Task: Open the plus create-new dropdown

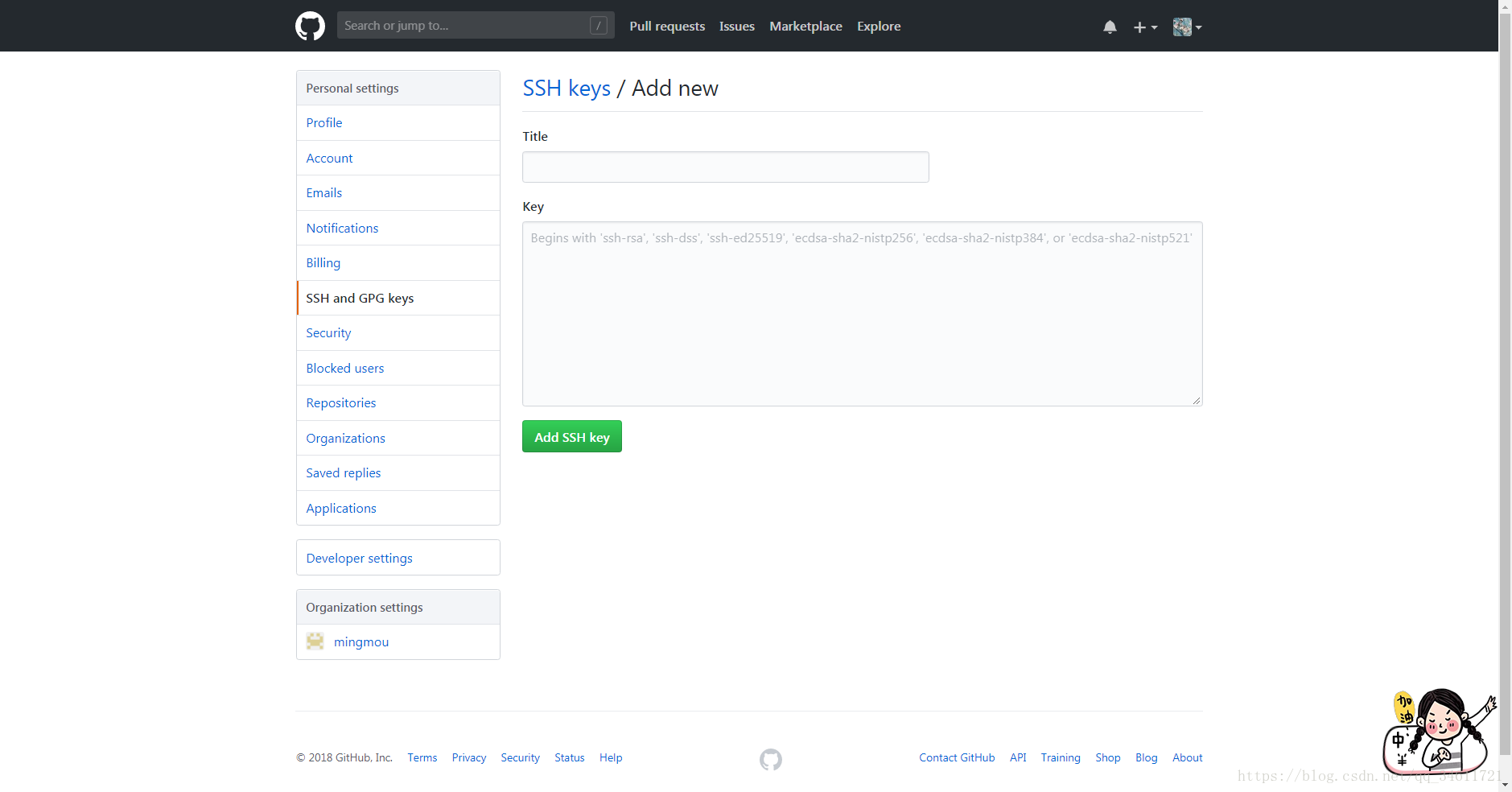Action: coord(1145,27)
